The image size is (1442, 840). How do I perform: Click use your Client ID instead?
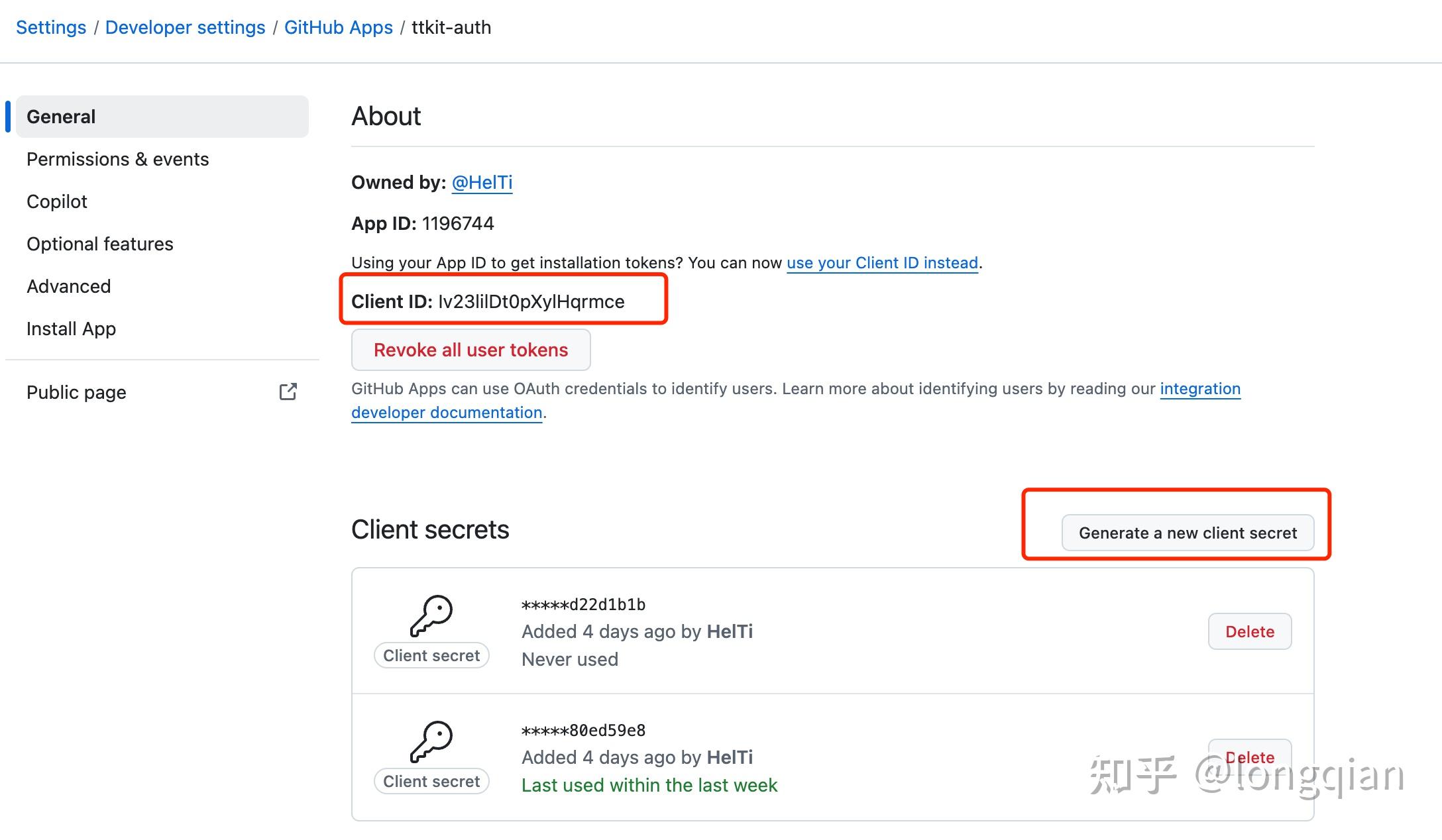[882, 262]
